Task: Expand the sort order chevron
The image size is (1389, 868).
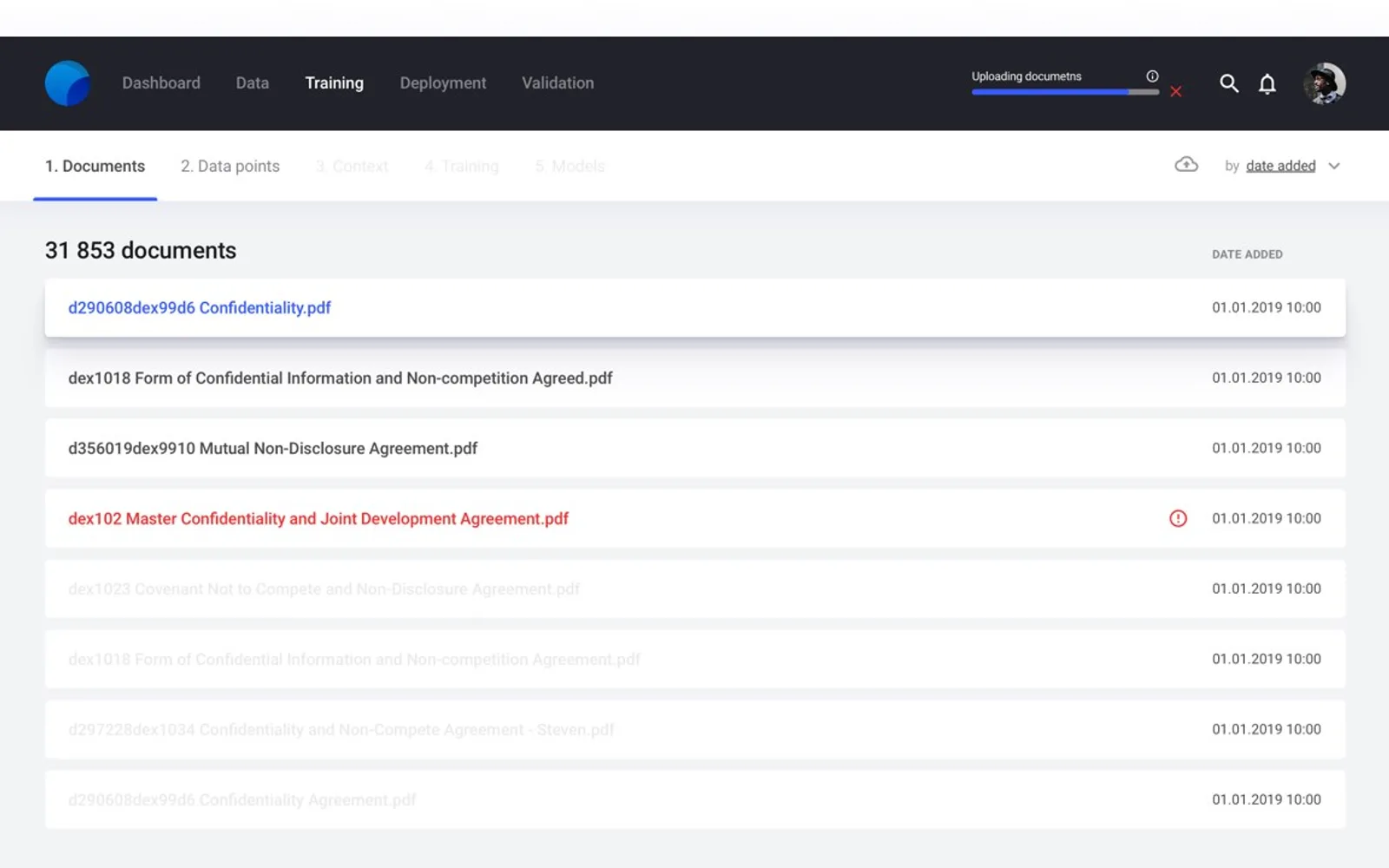Action: (1334, 166)
